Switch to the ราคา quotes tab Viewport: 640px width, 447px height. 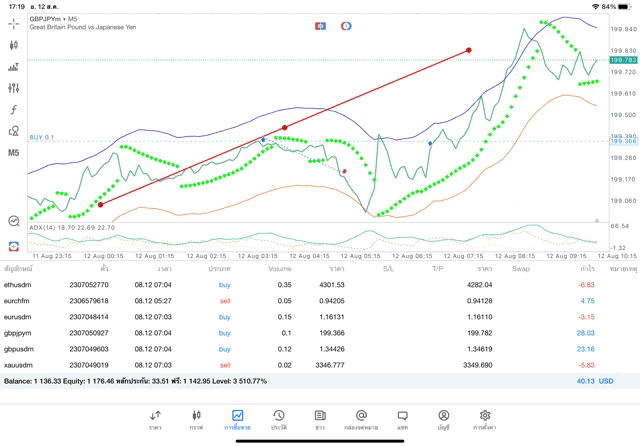click(x=155, y=420)
